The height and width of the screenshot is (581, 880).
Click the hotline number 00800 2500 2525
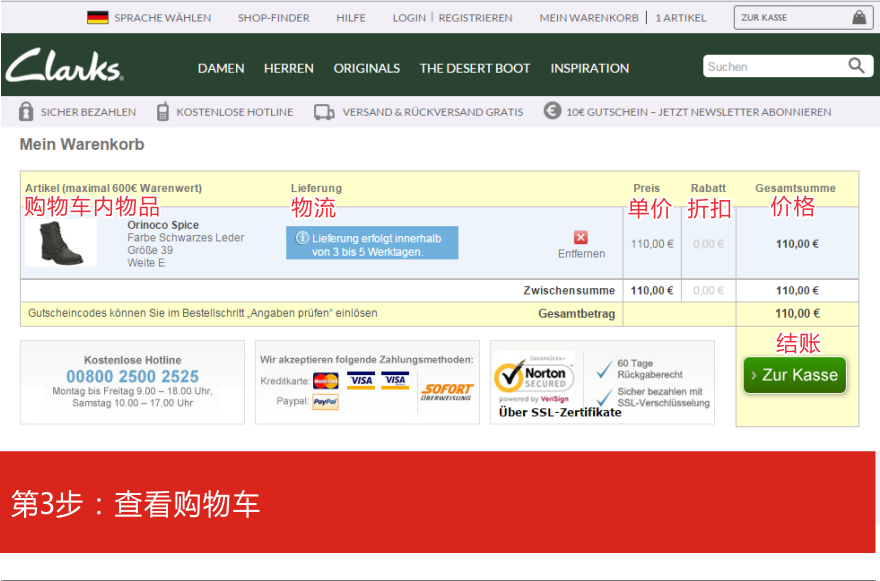pos(132,376)
